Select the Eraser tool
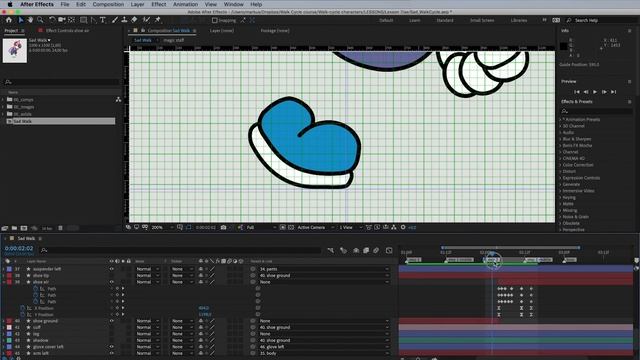The height and width of the screenshot is (360, 640). tap(134, 20)
